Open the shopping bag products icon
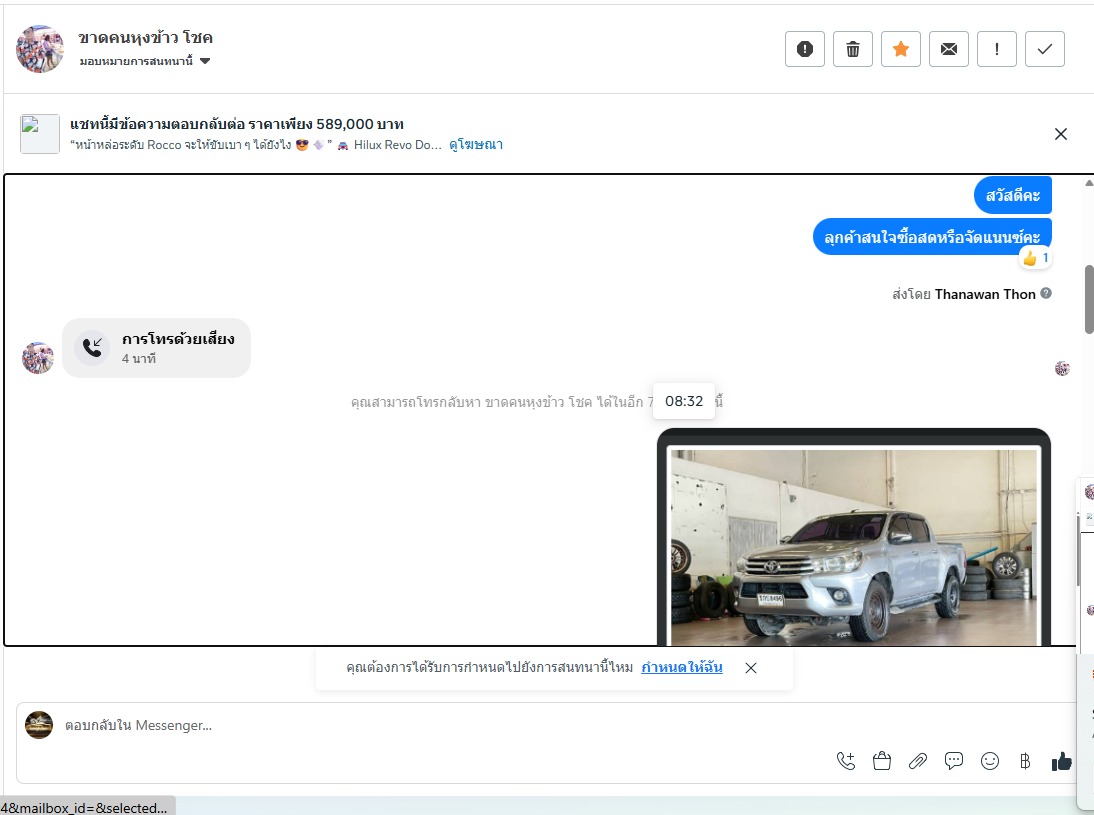The height and width of the screenshot is (815, 1094). (x=882, y=761)
